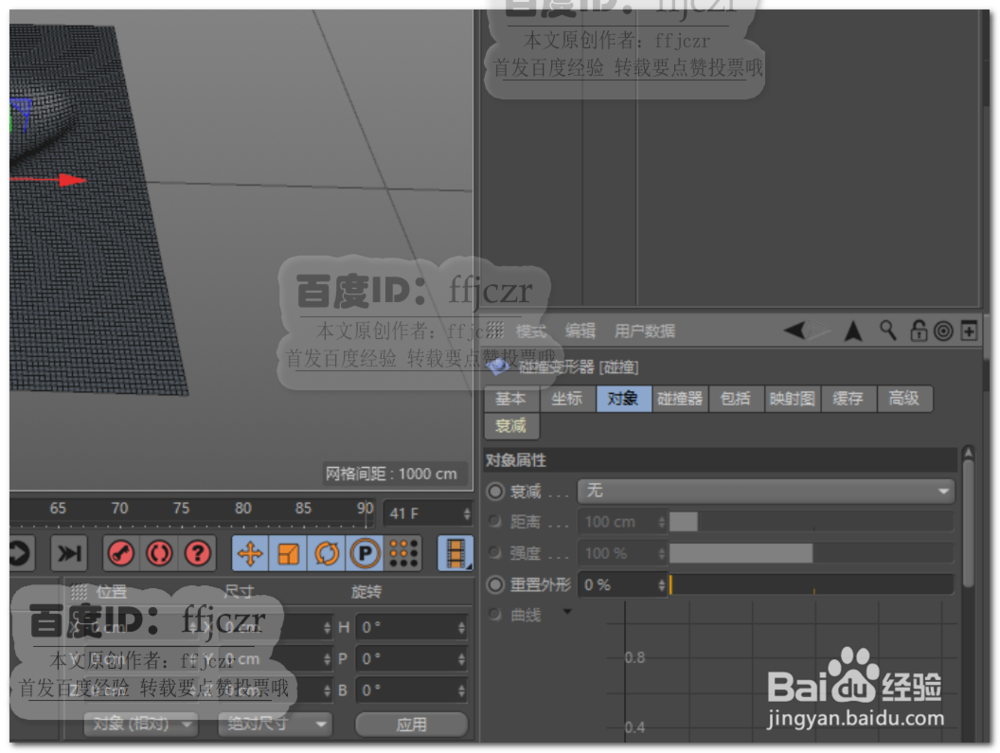Image resolution: width=1000 pixels, height=753 pixels.
Task: Click the H rotation stepper arrows
Action: coord(461,627)
